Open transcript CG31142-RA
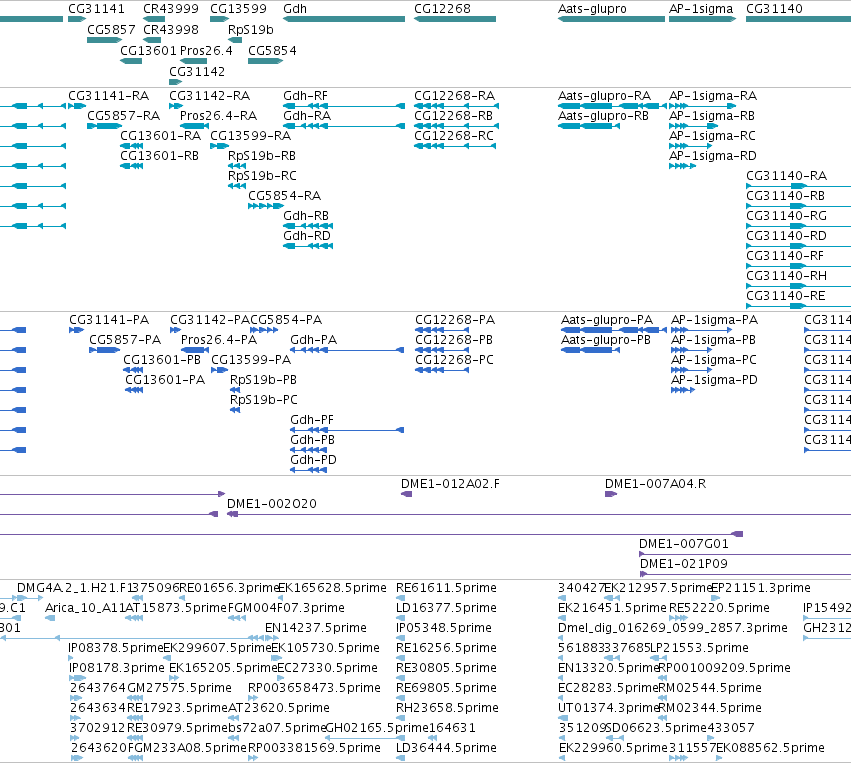 (209, 96)
